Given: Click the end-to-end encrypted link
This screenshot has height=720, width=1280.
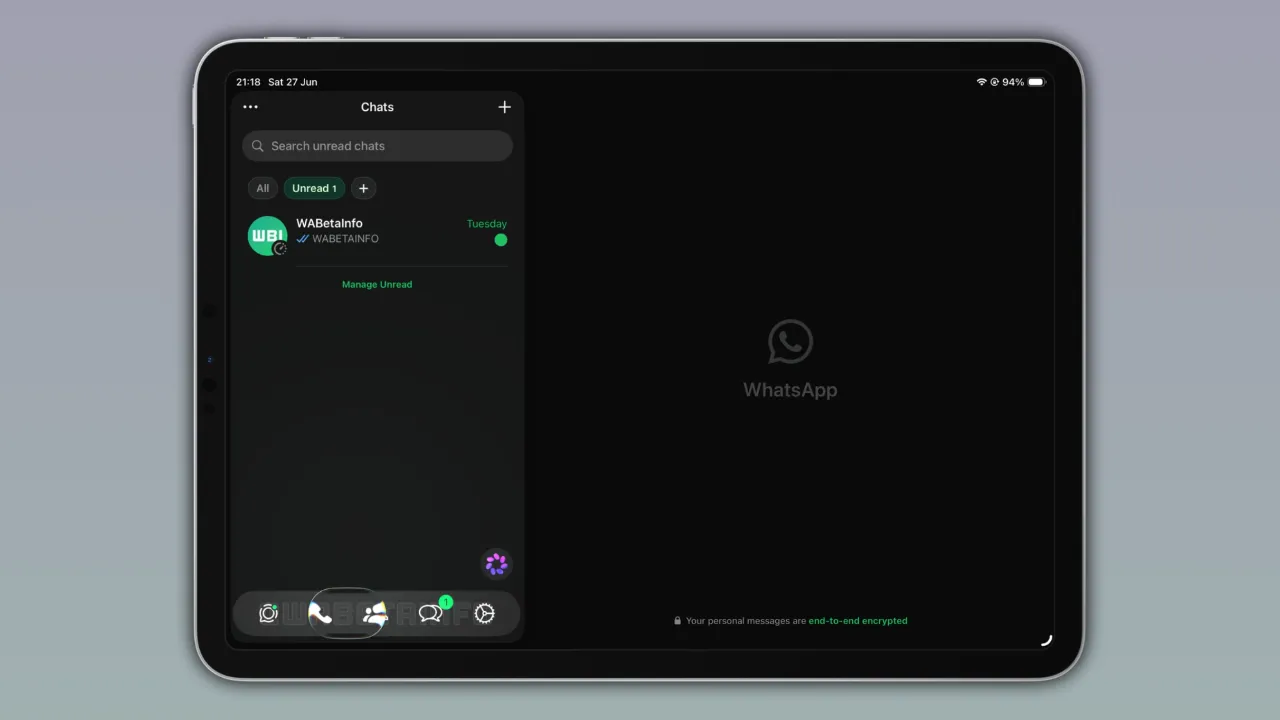Looking at the screenshot, I should pos(858,621).
